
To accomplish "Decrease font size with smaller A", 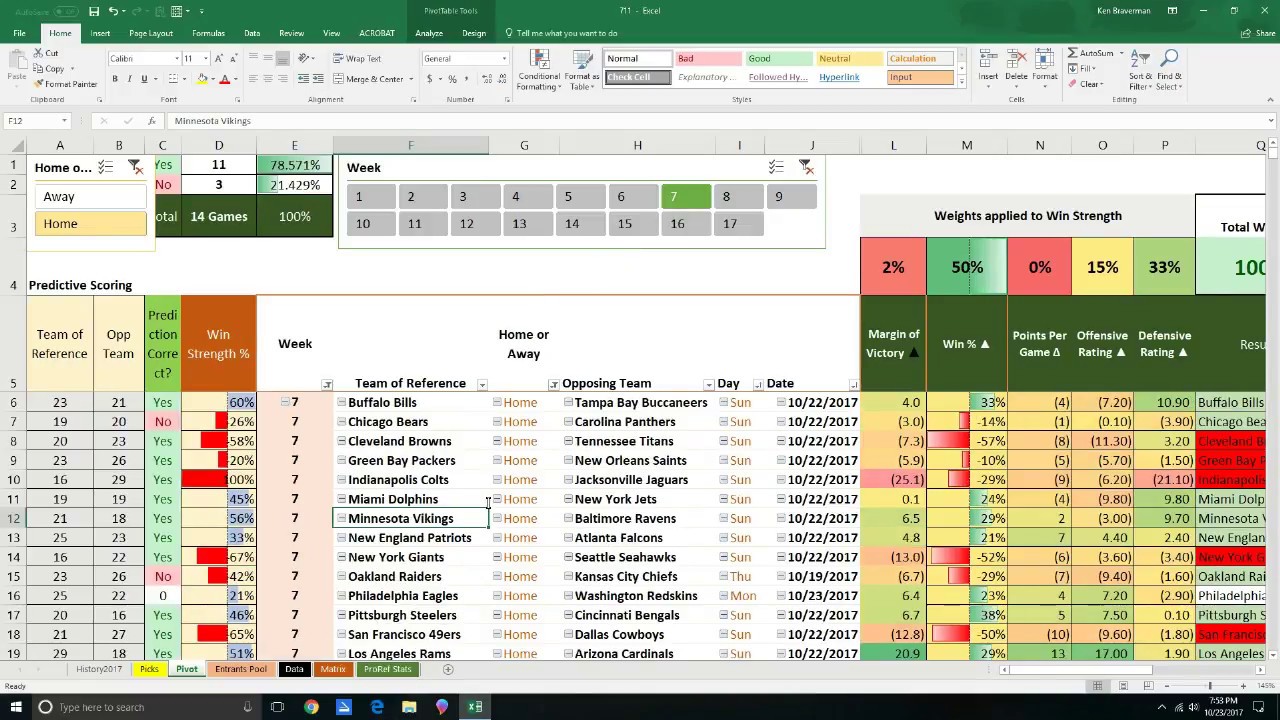I will [232, 59].
